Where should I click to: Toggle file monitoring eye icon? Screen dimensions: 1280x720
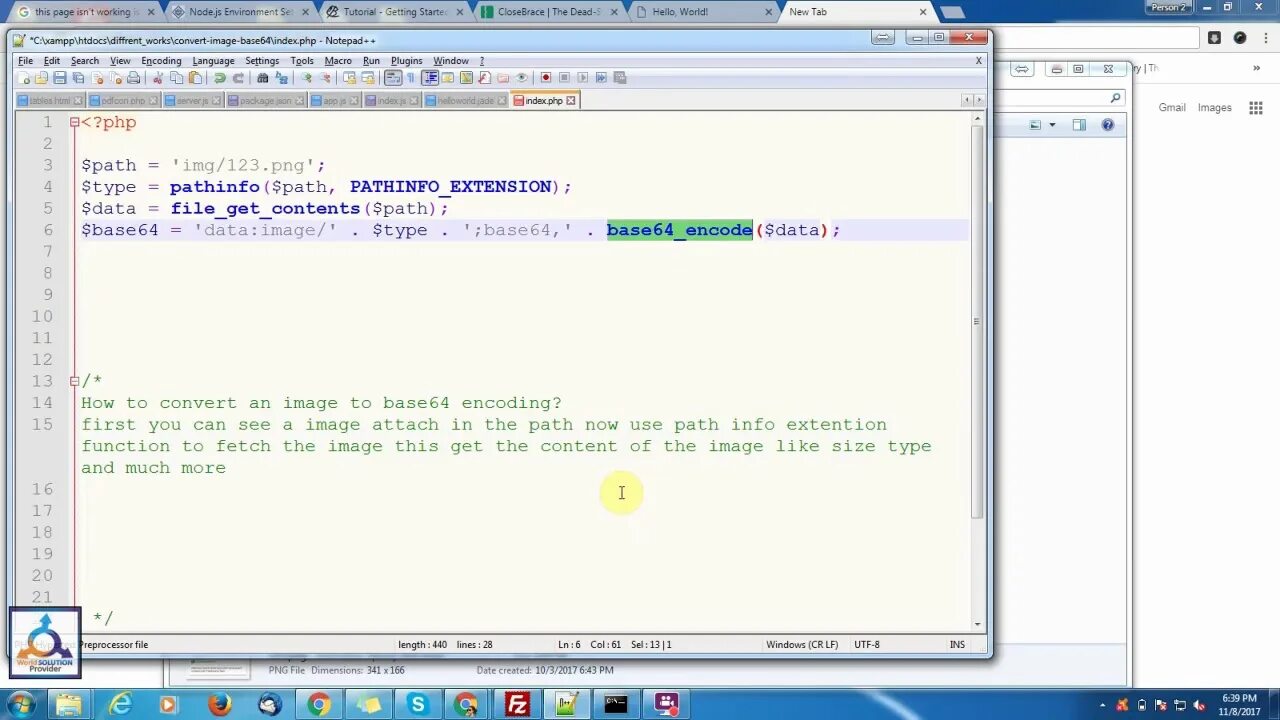521,78
